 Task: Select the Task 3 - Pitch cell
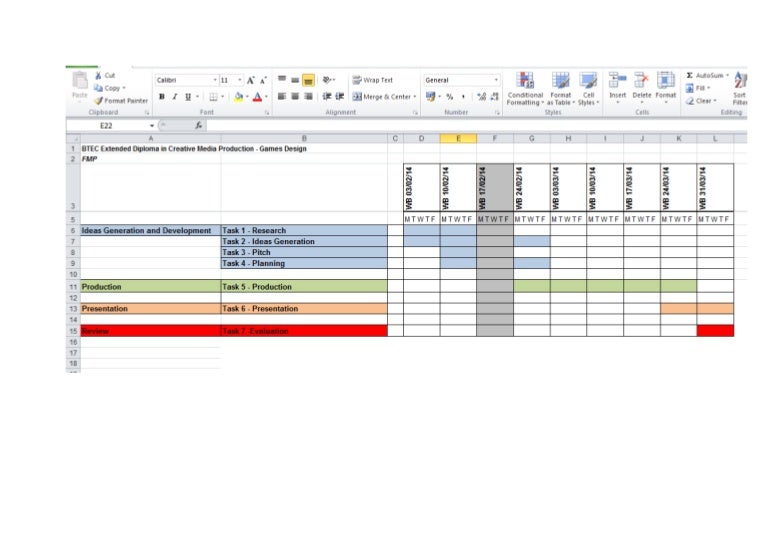[x=304, y=253]
